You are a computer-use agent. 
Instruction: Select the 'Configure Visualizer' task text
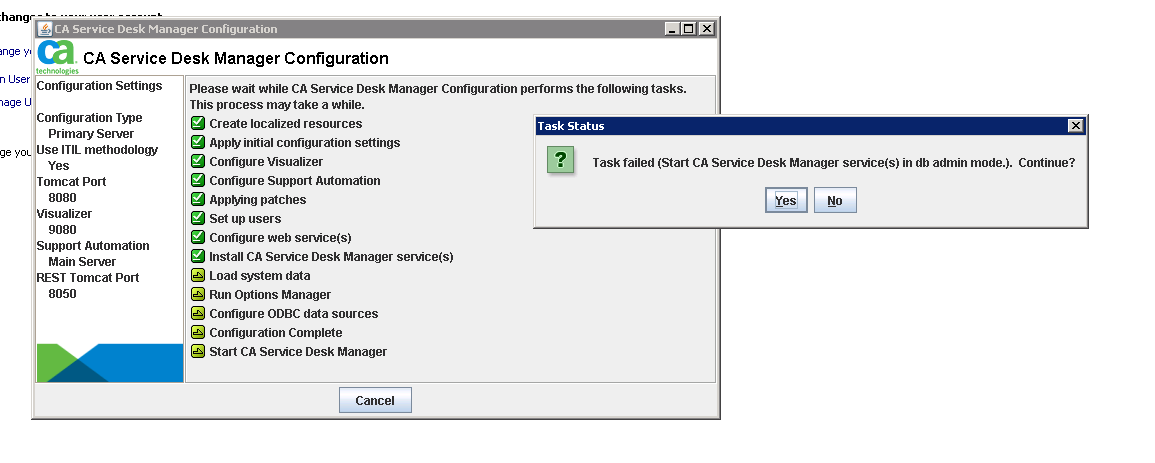pyautogui.click(x=266, y=162)
